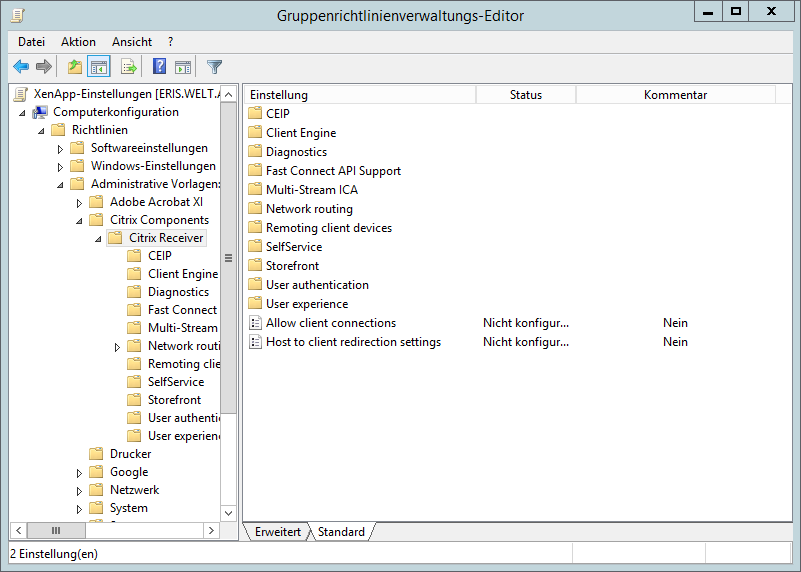Expand the Softwareeinstellungen node

click(60, 149)
